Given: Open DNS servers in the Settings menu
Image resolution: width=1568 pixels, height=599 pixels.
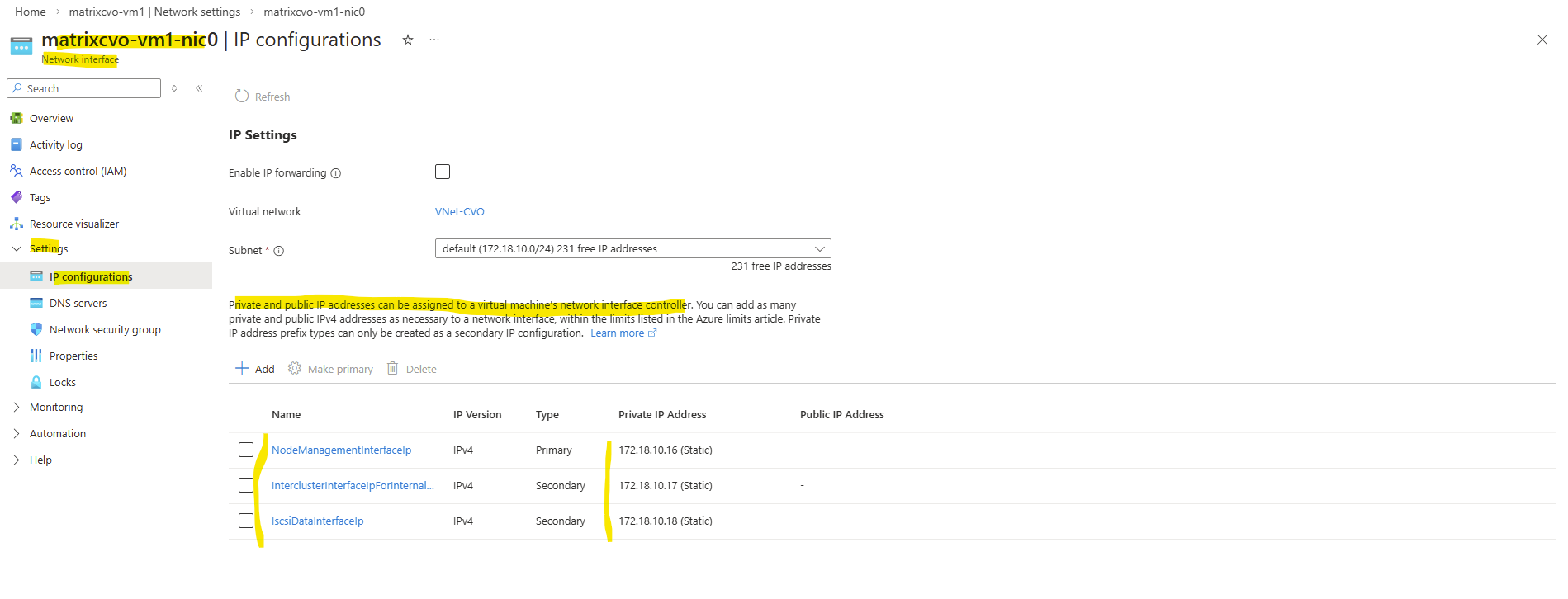Looking at the screenshot, I should coord(78,303).
